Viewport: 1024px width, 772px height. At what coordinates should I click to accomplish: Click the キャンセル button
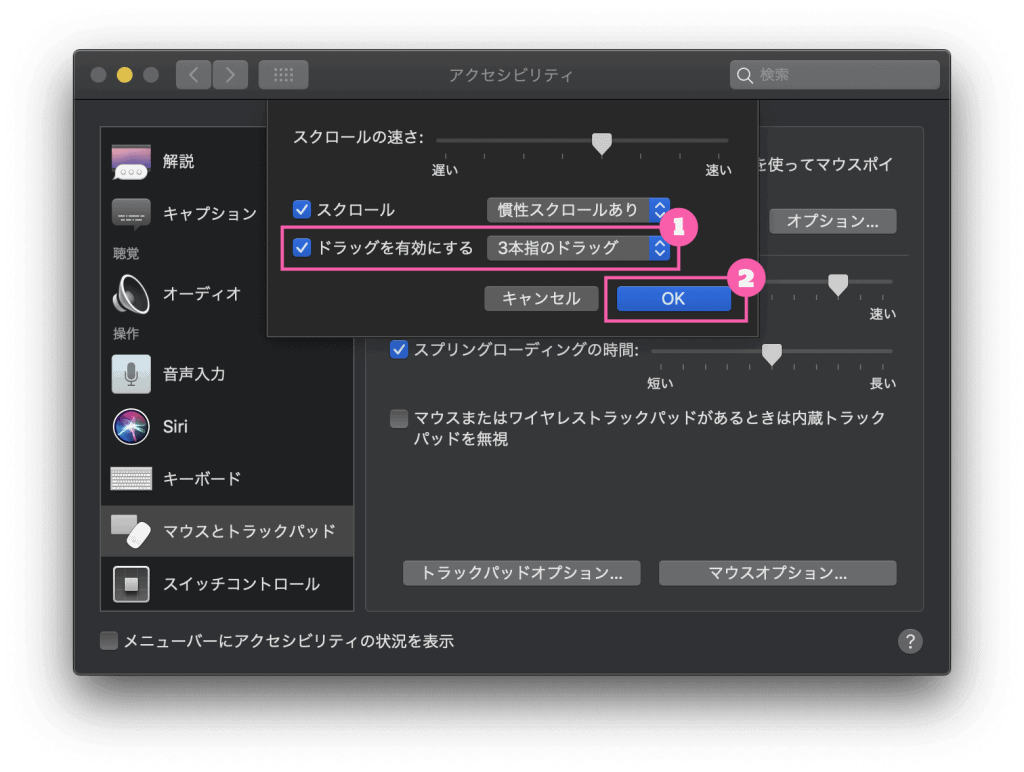pyautogui.click(x=541, y=298)
